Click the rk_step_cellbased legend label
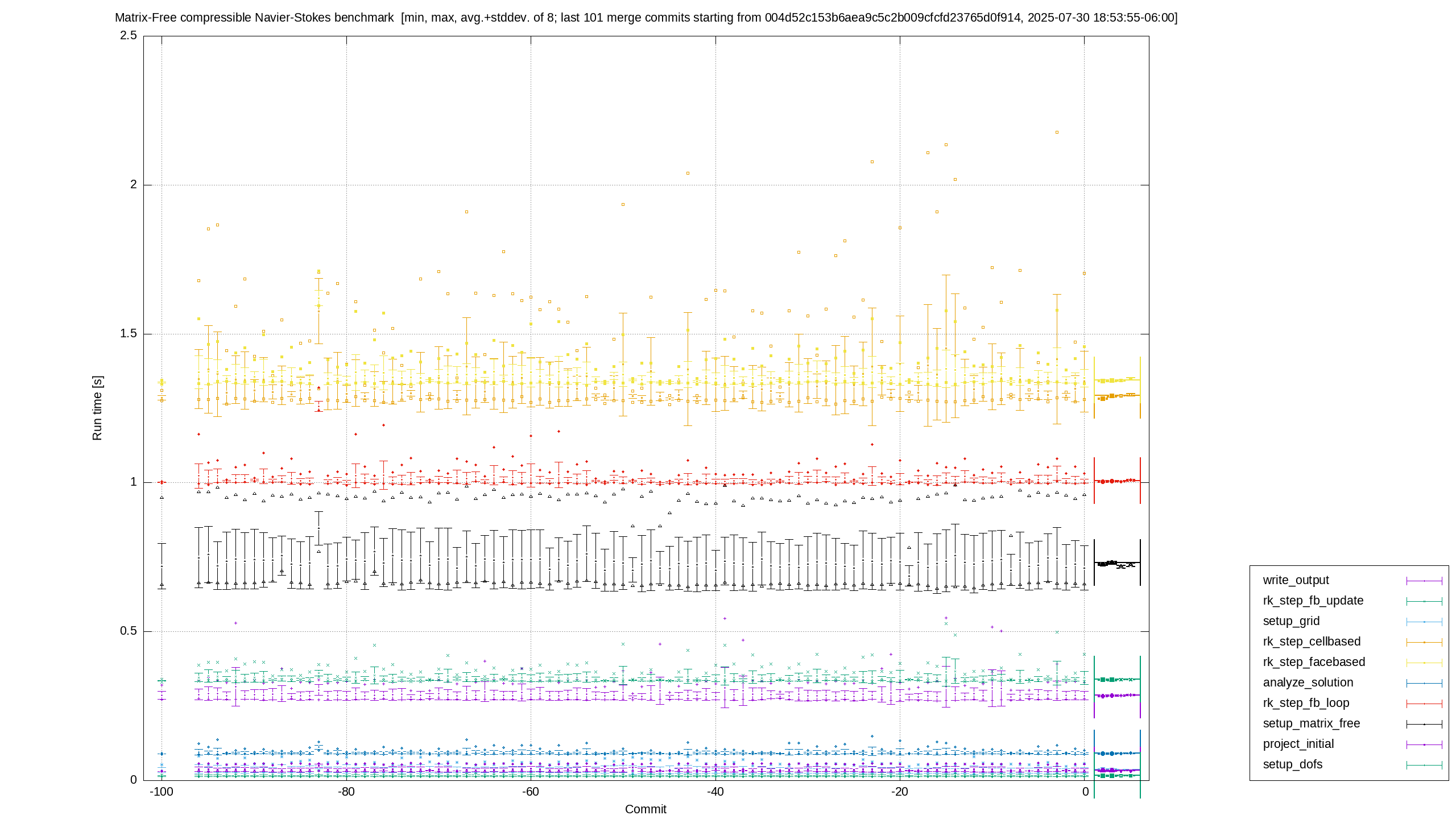Viewport: 1456px width, 819px height. [1312, 642]
